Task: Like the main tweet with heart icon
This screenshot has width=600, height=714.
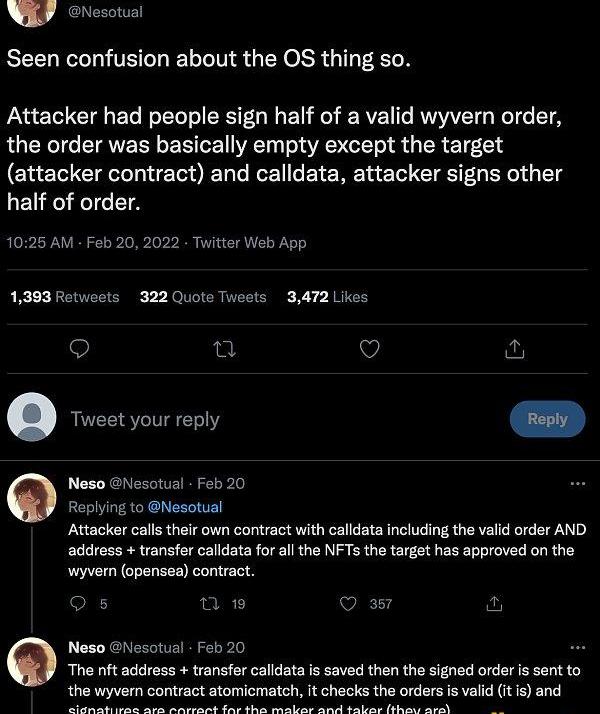Action: coord(369,348)
